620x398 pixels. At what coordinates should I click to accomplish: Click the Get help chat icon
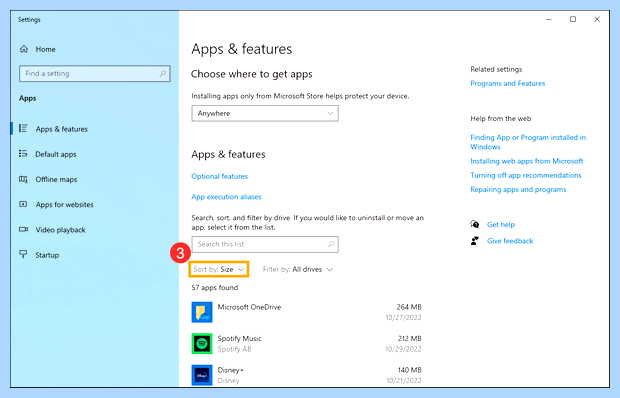point(475,224)
